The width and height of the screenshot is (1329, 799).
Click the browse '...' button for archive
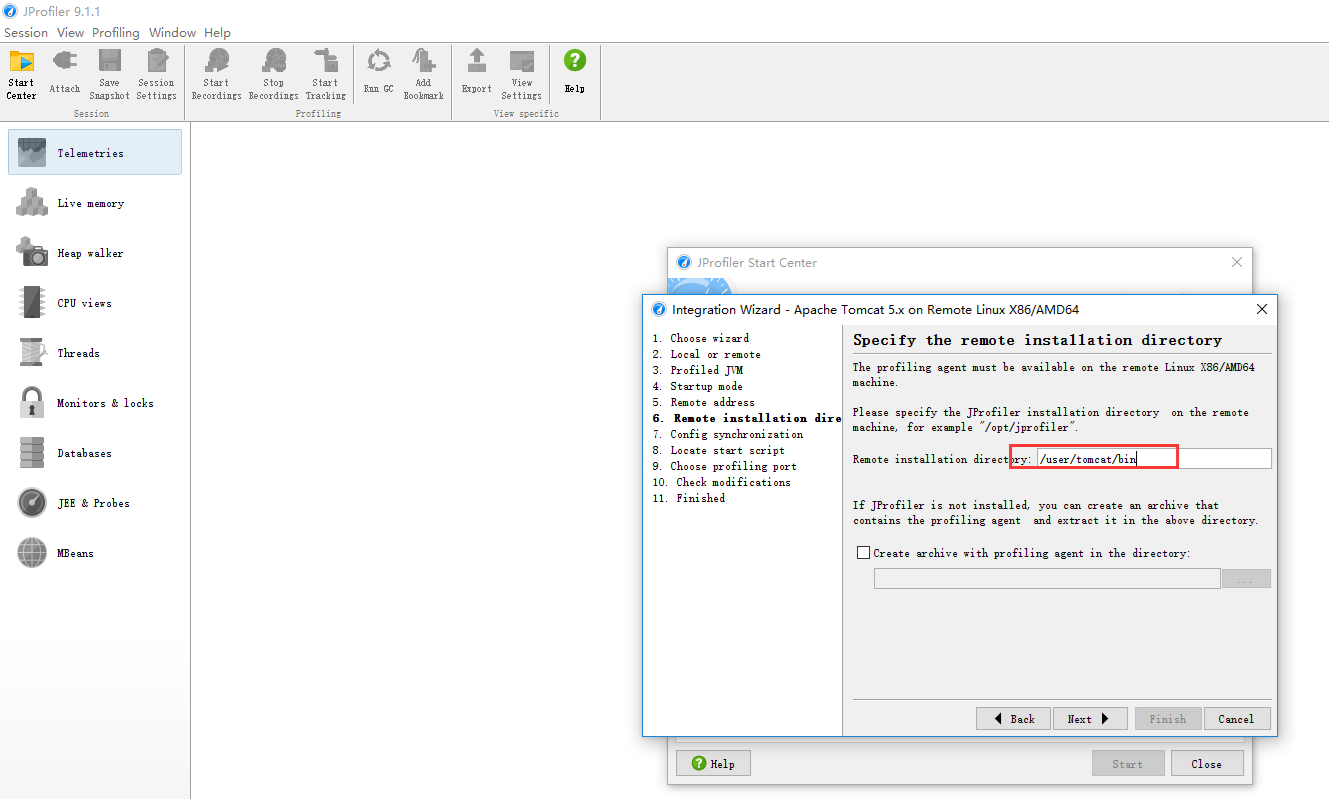pos(1246,578)
